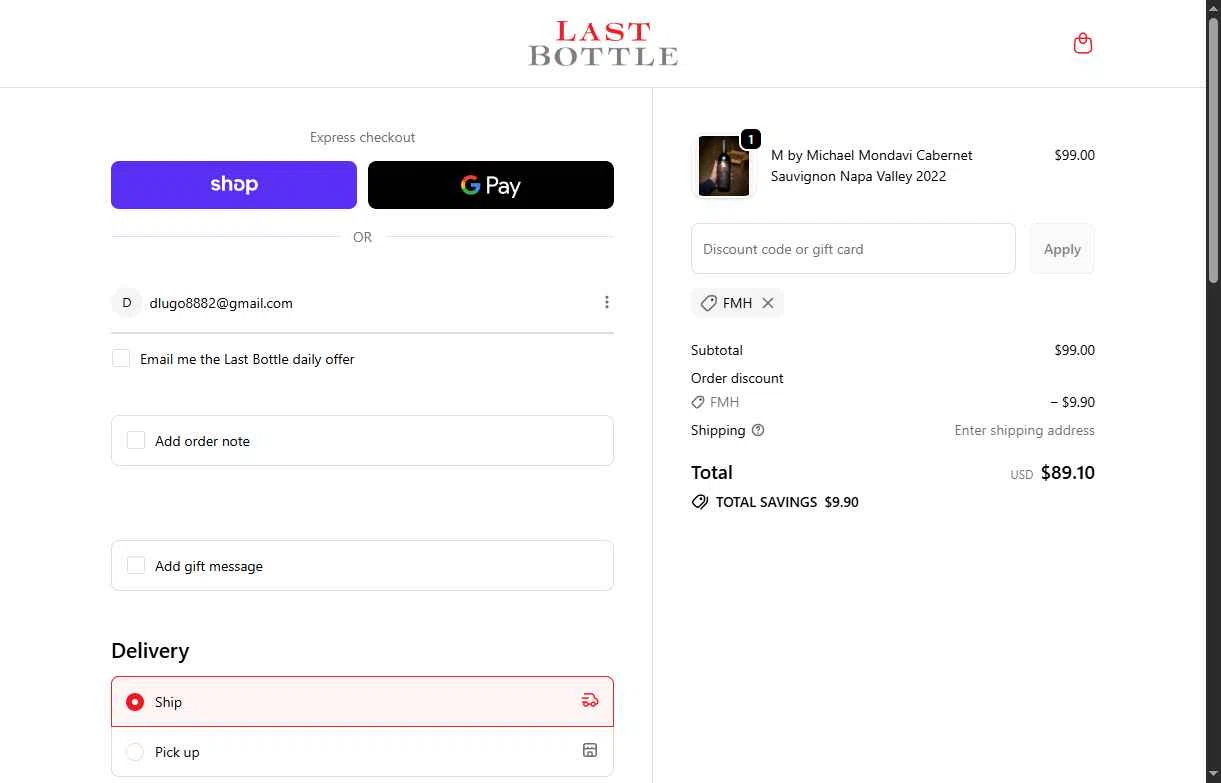
Task: Click the Last Bottle logo
Action: point(603,44)
